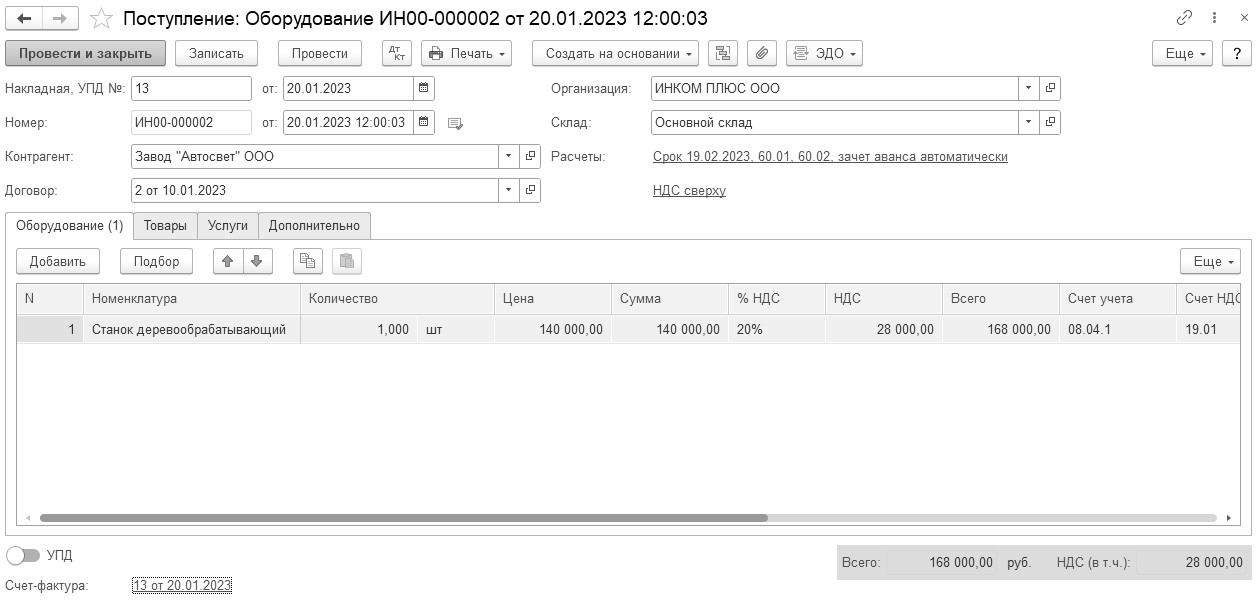Copy rows icon in table toolbar
This screenshot has height=603, width=1260.
tap(307, 261)
